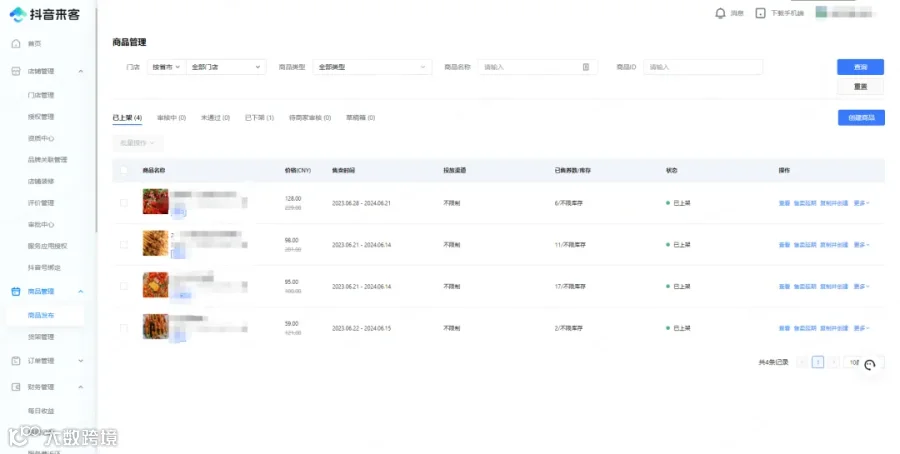Click 复制并创建 link for the 128.00 product
Image resolution: width=900 pixels, height=454 pixels.
tap(834, 203)
